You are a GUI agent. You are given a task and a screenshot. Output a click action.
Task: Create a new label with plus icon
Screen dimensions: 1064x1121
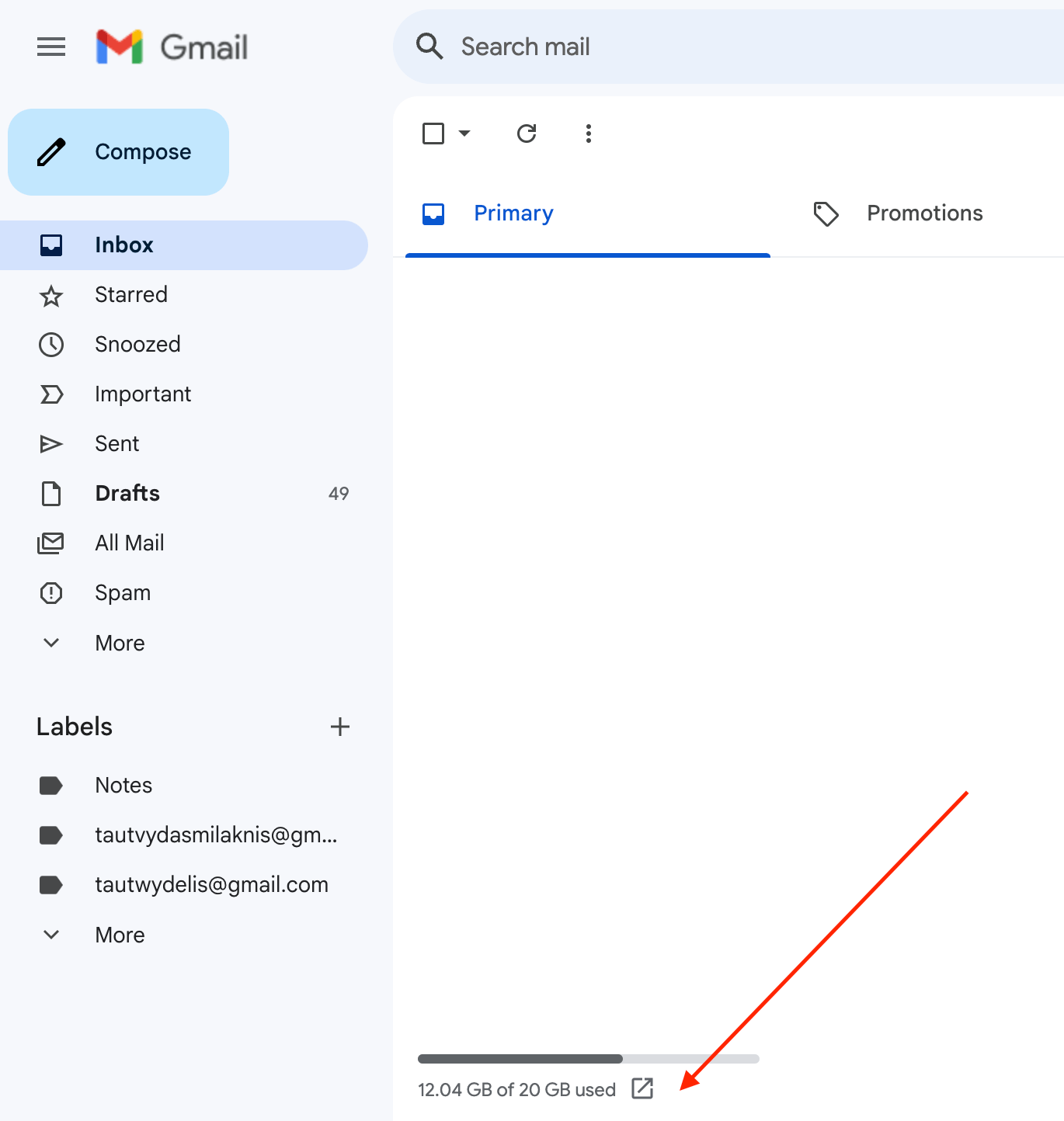[340, 727]
